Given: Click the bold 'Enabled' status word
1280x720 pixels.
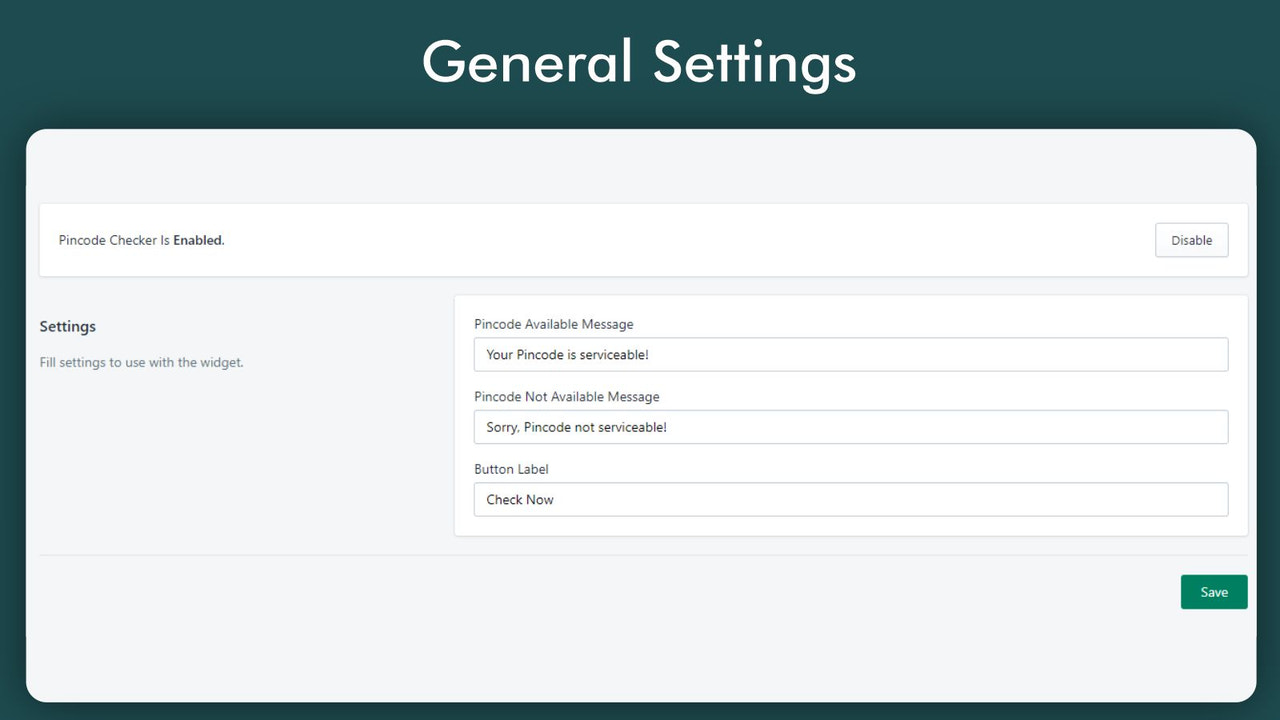Looking at the screenshot, I should click(x=198, y=240).
